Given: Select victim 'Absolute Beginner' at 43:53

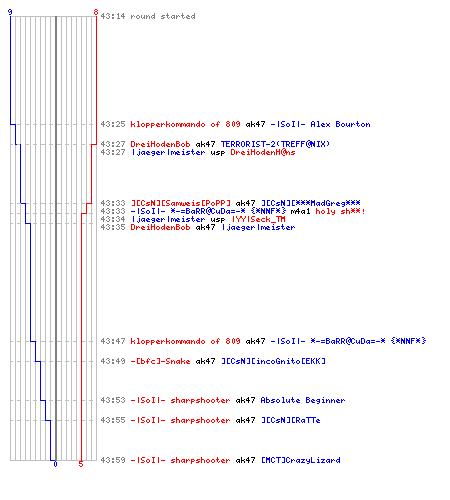Looking at the screenshot, I should 303,400.
